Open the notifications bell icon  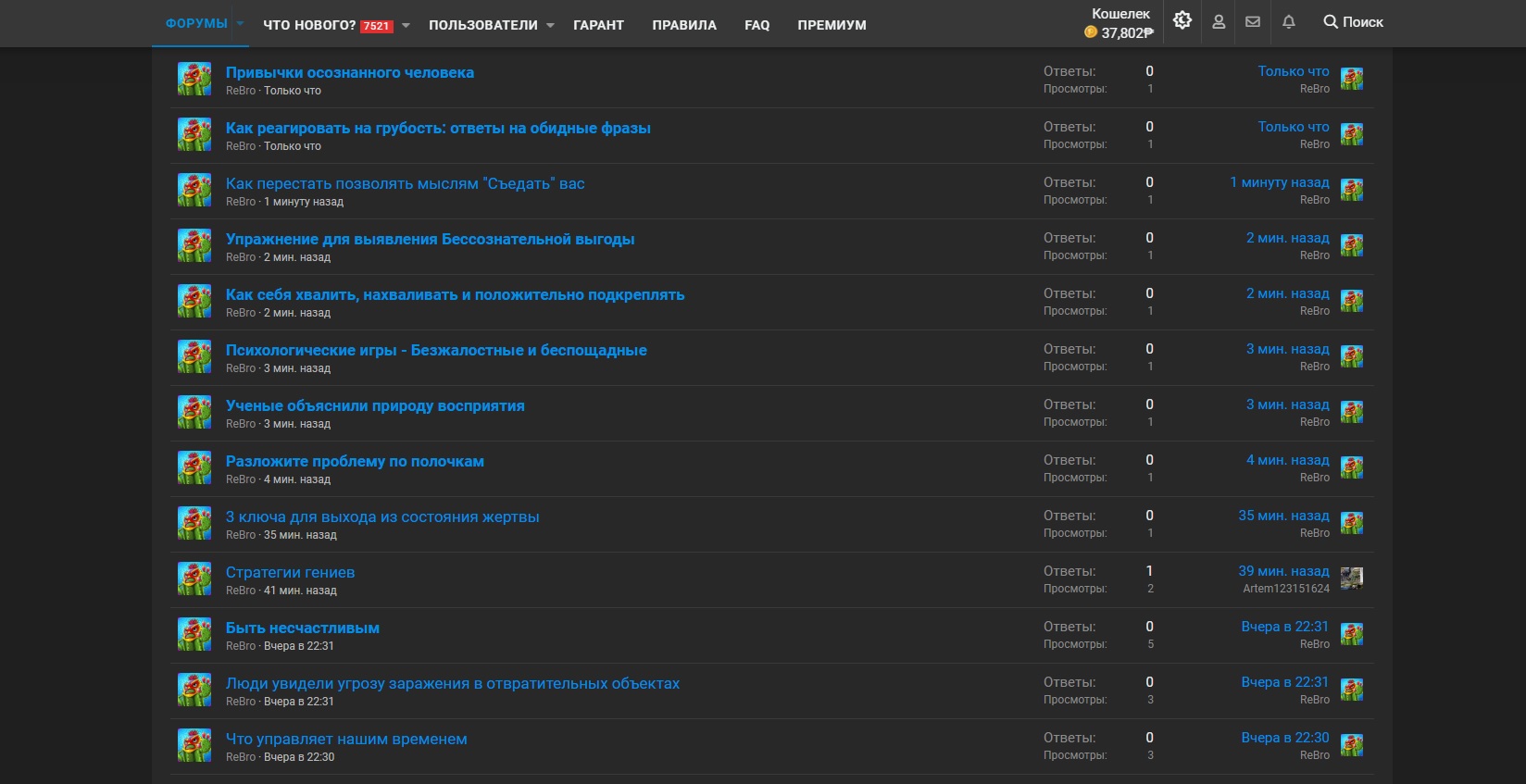[x=1288, y=21]
